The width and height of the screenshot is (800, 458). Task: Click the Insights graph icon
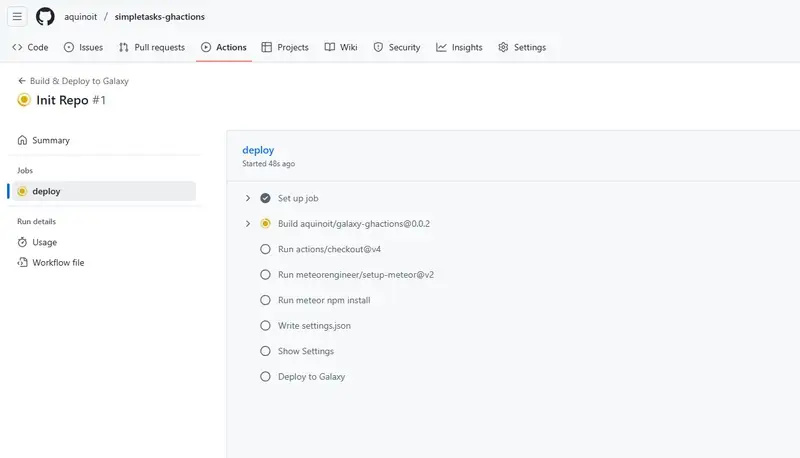[441, 47]
